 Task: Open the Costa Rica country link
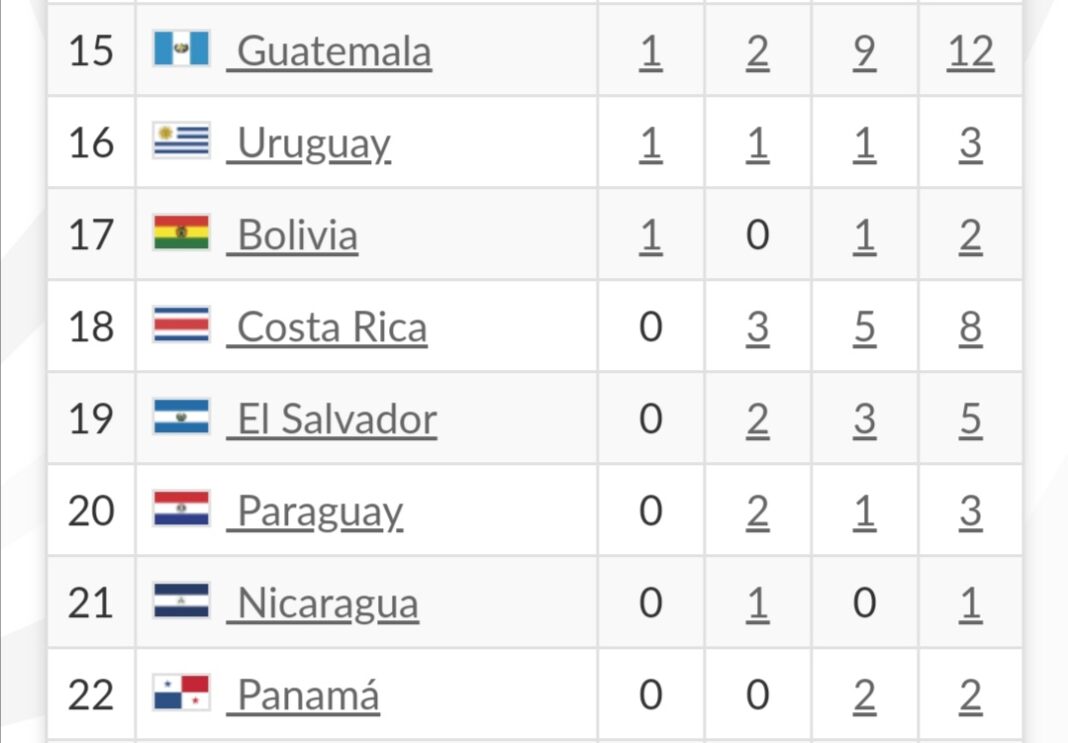click(331, 328)
